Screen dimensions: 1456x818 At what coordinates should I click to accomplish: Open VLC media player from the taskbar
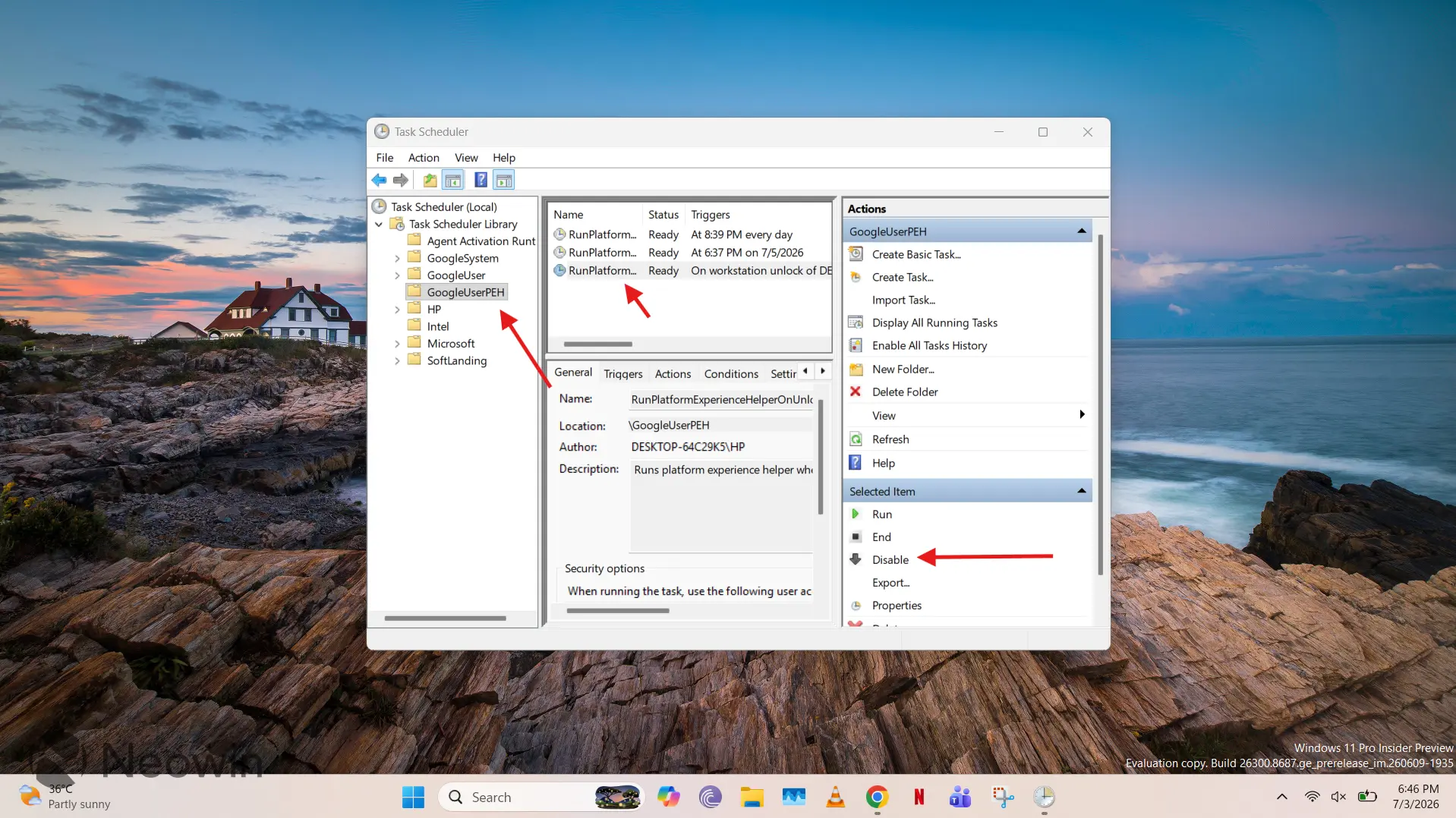tap(835, 797)
